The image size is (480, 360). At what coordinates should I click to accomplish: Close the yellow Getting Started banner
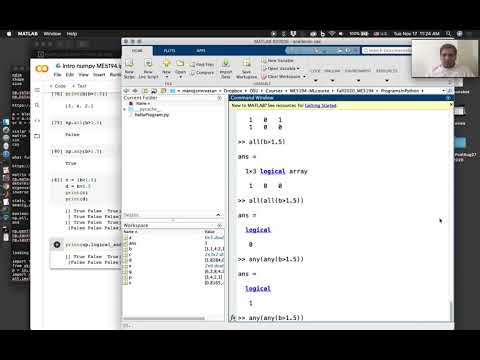coord(451,105)
